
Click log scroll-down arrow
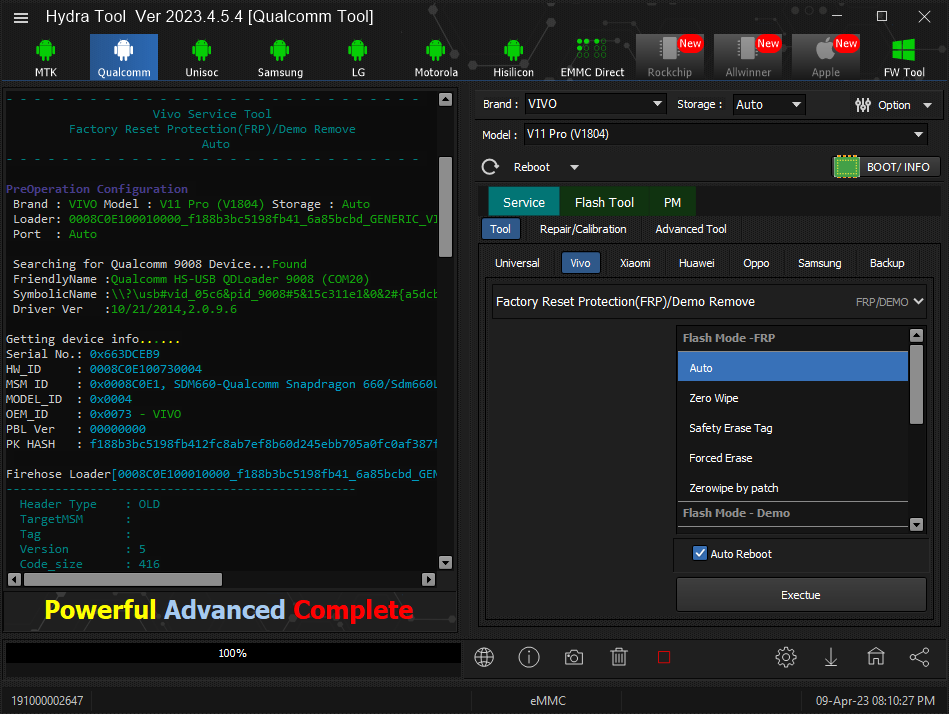click(445, 562)
